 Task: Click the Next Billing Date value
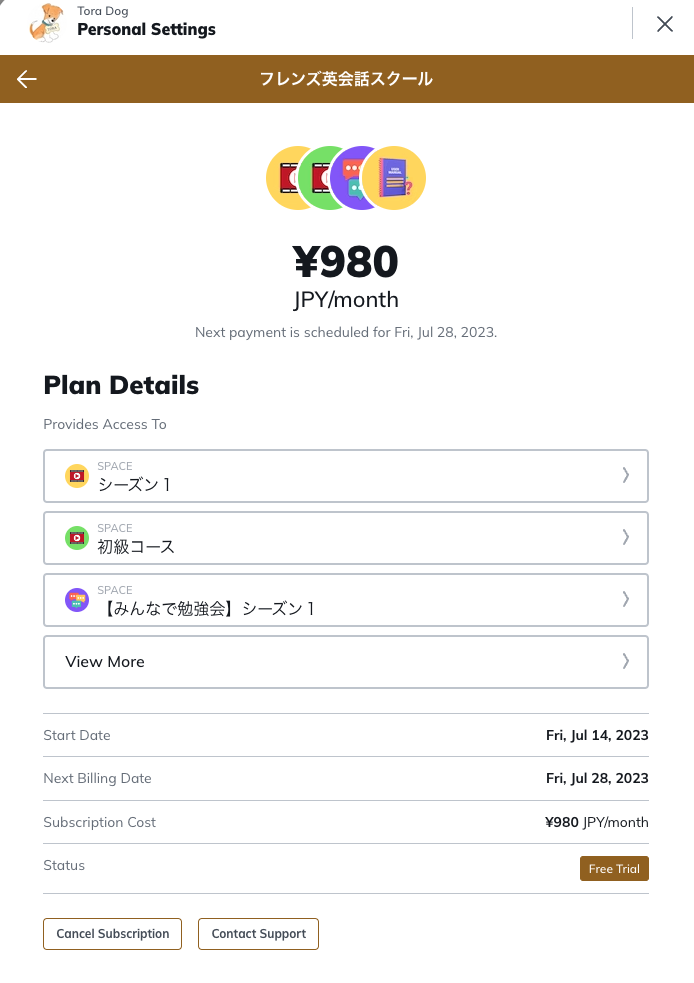pyautogui.click(x=597, y=779)
